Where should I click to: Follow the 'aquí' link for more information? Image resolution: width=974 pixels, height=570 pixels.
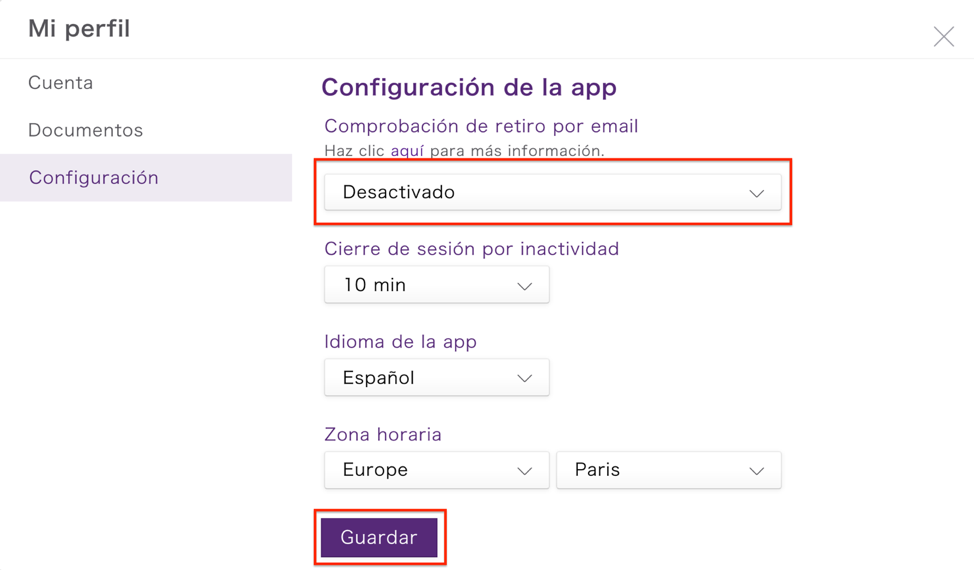tap(407, 151)
